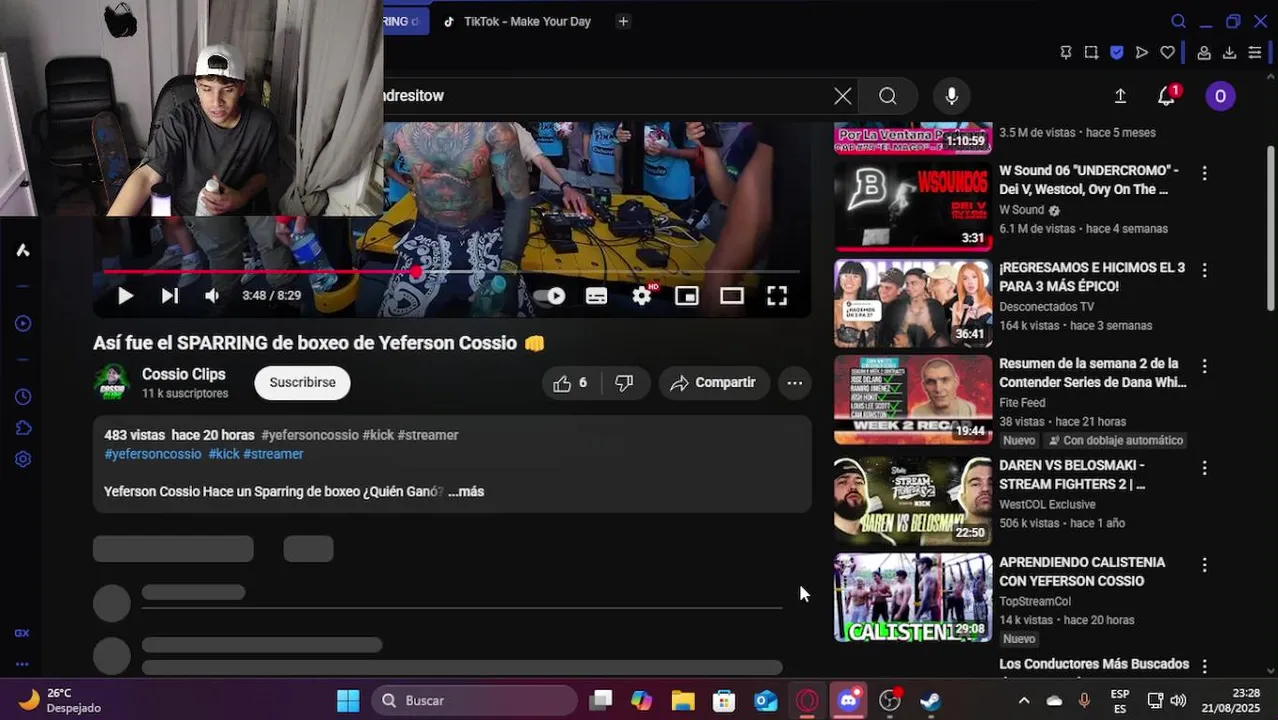The width and height of the screenshot is (1278, 720).
Task: Open APRENDIENDO CALISTENIA video title
Action: coord(1082,572)
